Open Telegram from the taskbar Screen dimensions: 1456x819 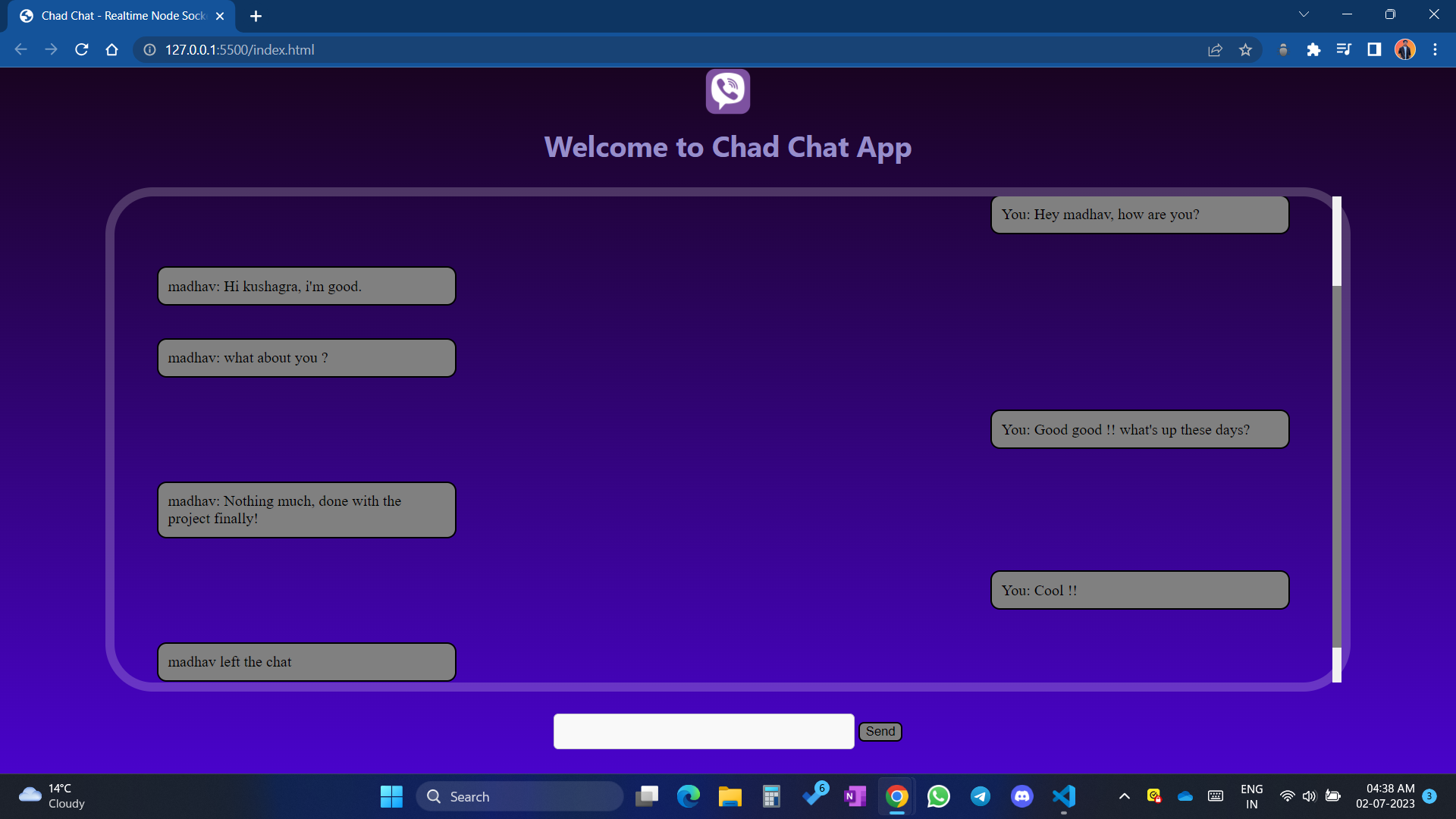coord(980,796)
